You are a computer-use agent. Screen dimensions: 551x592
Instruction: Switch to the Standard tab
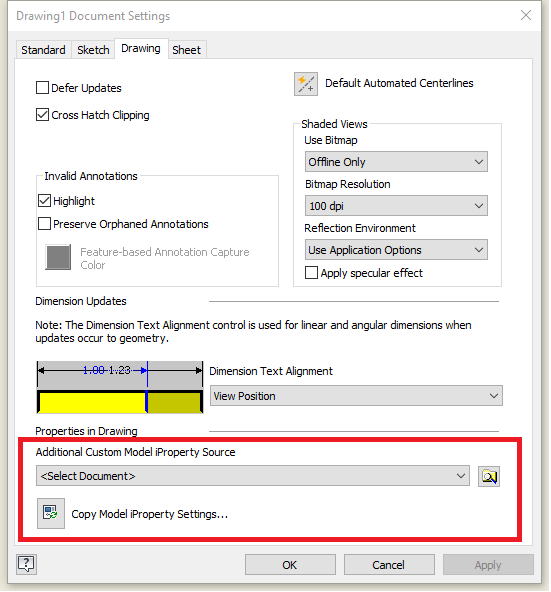(43, 50)
